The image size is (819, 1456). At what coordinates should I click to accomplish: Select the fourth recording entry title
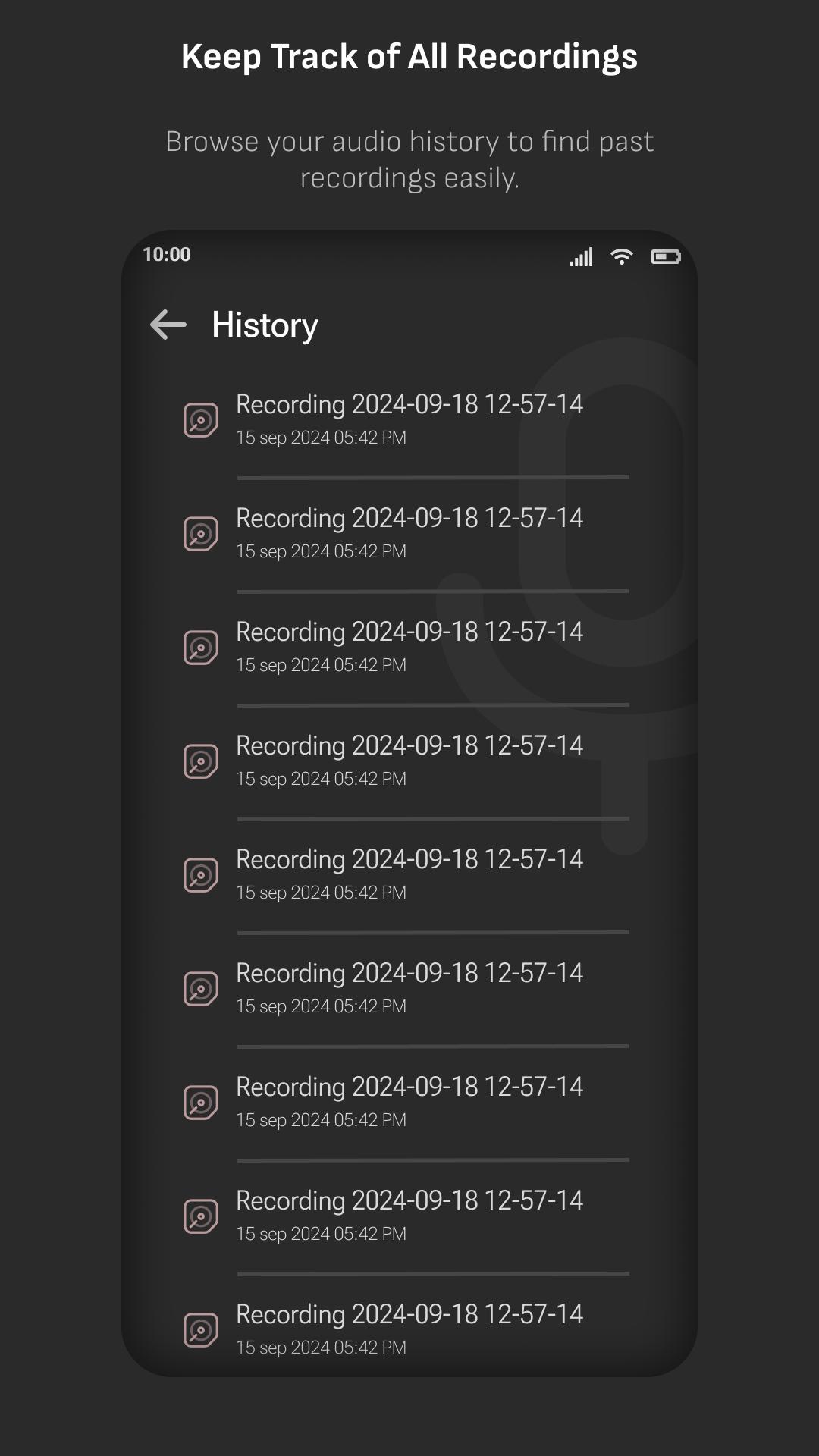(409, 746)
